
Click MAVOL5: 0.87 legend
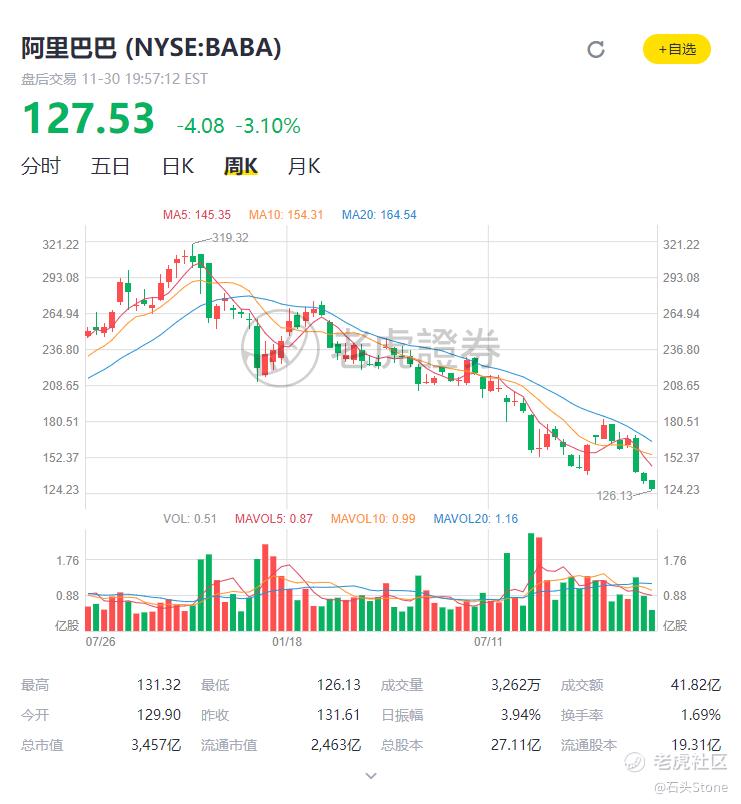coord(273,518)
